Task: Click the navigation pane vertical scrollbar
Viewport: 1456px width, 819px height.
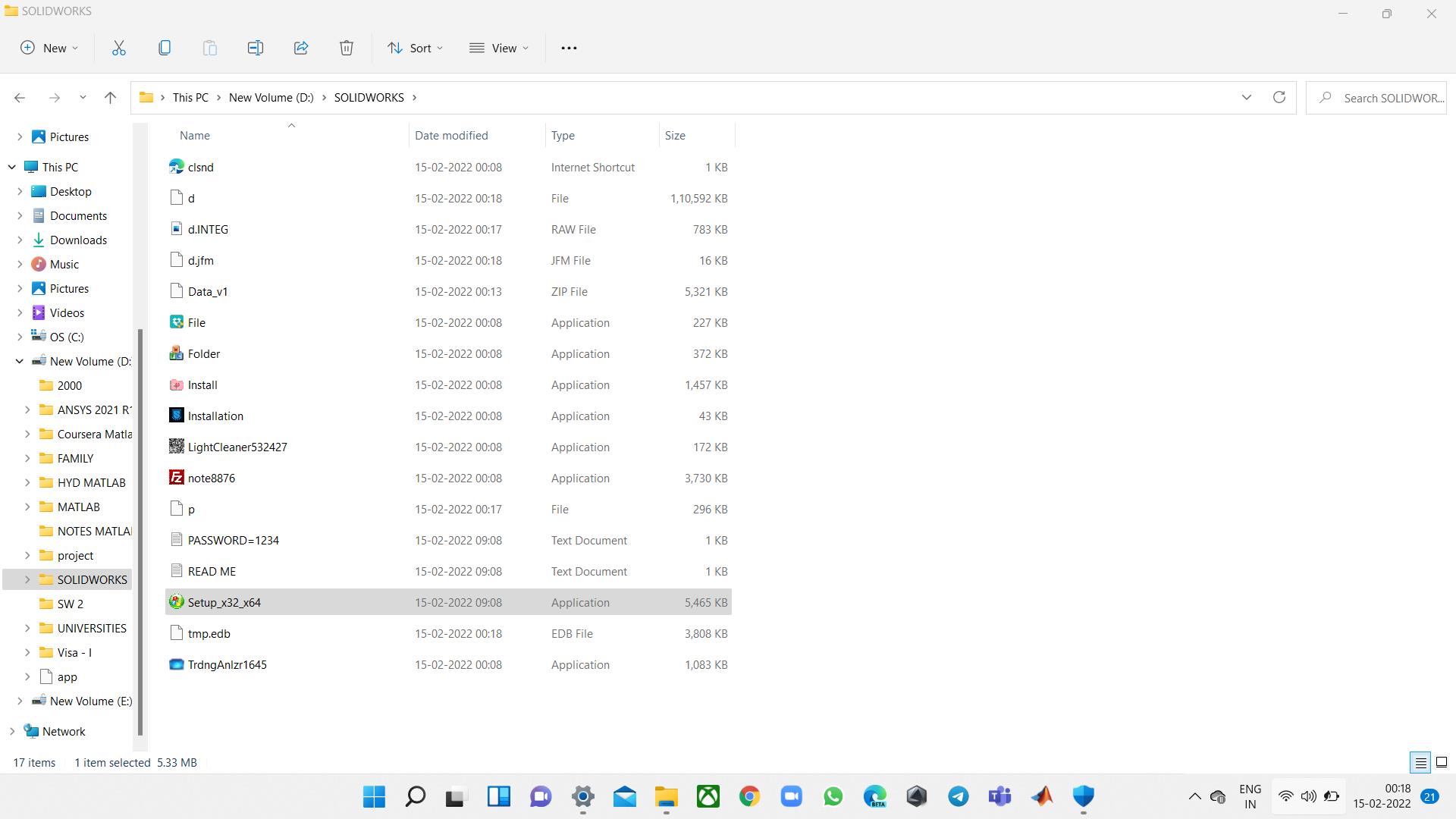Action: [x=140, y=531]
